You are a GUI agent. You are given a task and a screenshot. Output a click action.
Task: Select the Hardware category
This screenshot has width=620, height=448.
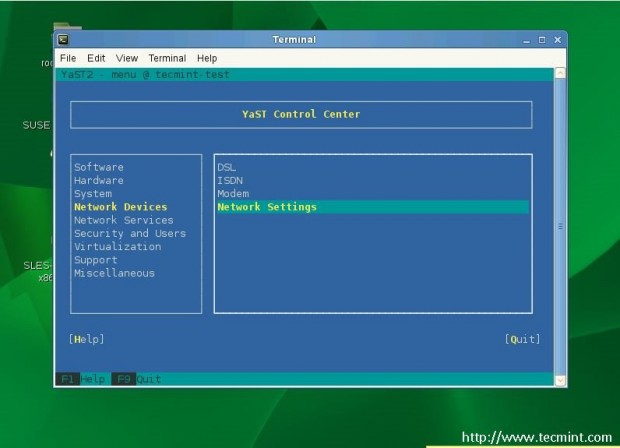pyautogui.click(x=99, y=181)
